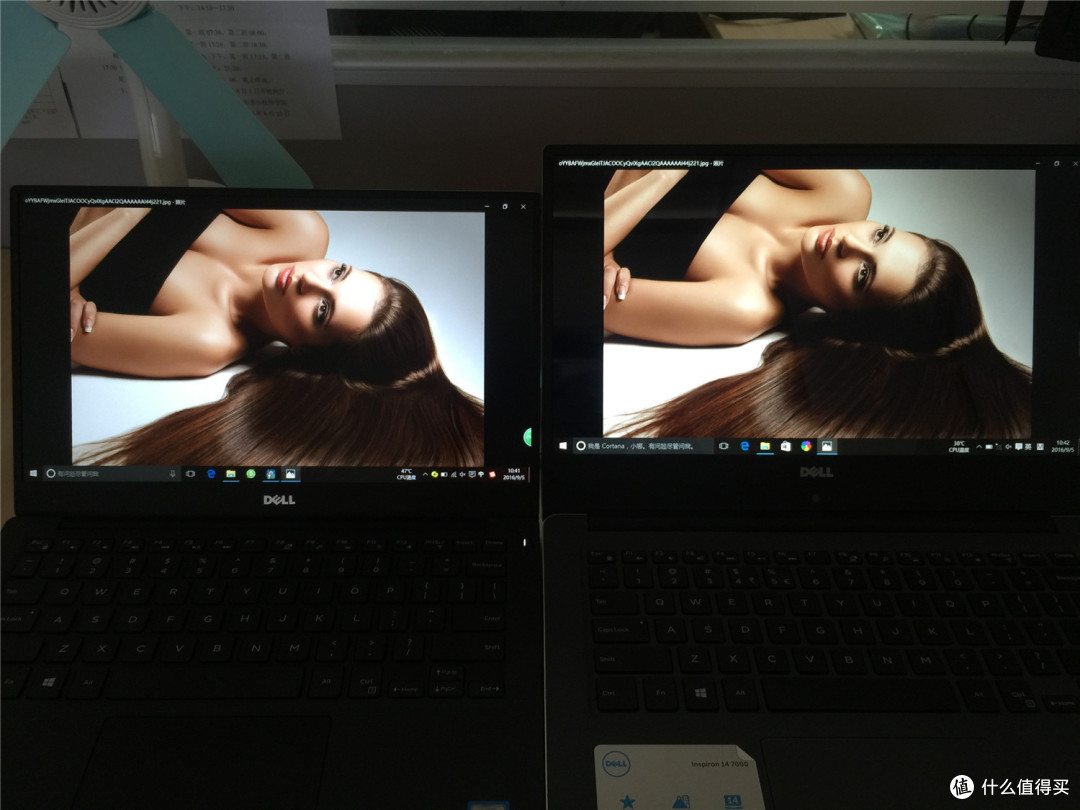1080x810 pixels.
Task: Open File Explorer on the left laptop taskbar
Action: click(x=231, y=474)
